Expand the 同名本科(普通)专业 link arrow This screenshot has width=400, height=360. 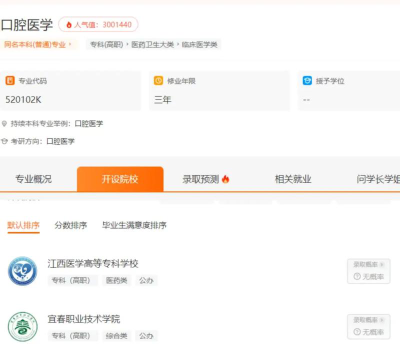[70, 44]
